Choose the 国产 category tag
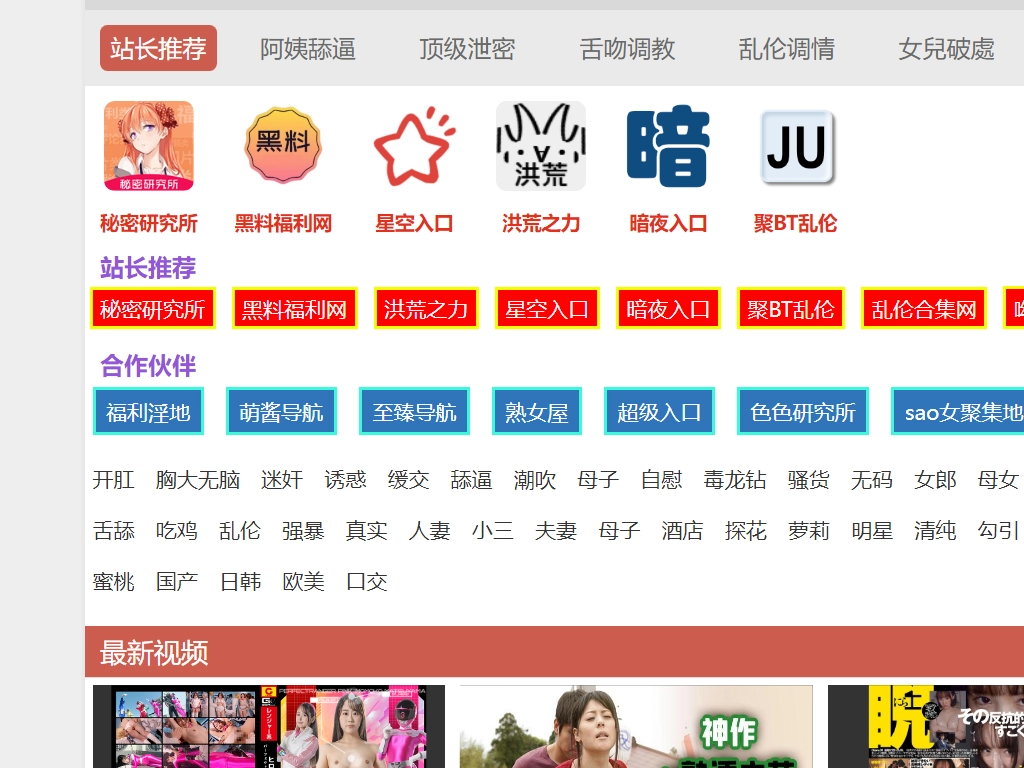 point(177,582)
